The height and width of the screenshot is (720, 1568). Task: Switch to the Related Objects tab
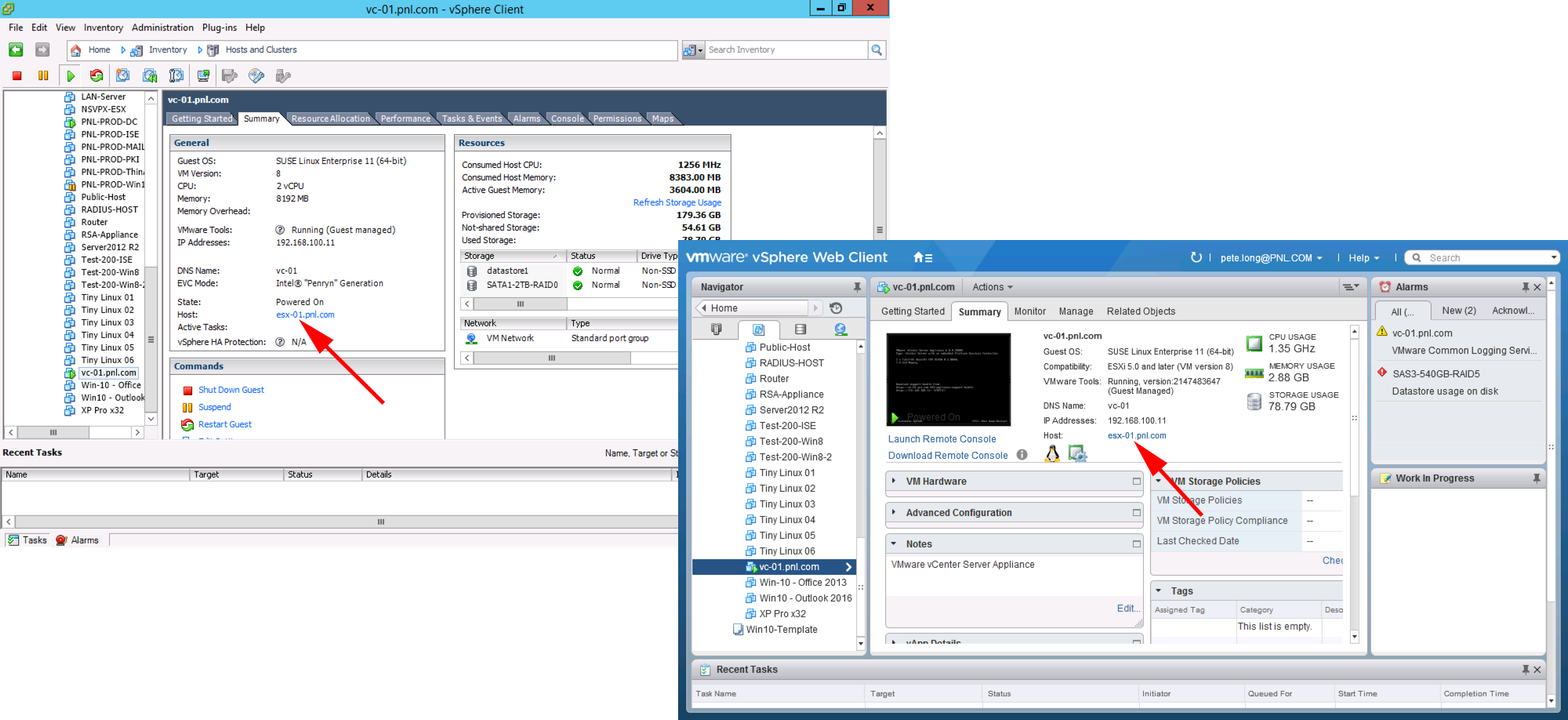pyautogui.click(x=1141, y=311)
